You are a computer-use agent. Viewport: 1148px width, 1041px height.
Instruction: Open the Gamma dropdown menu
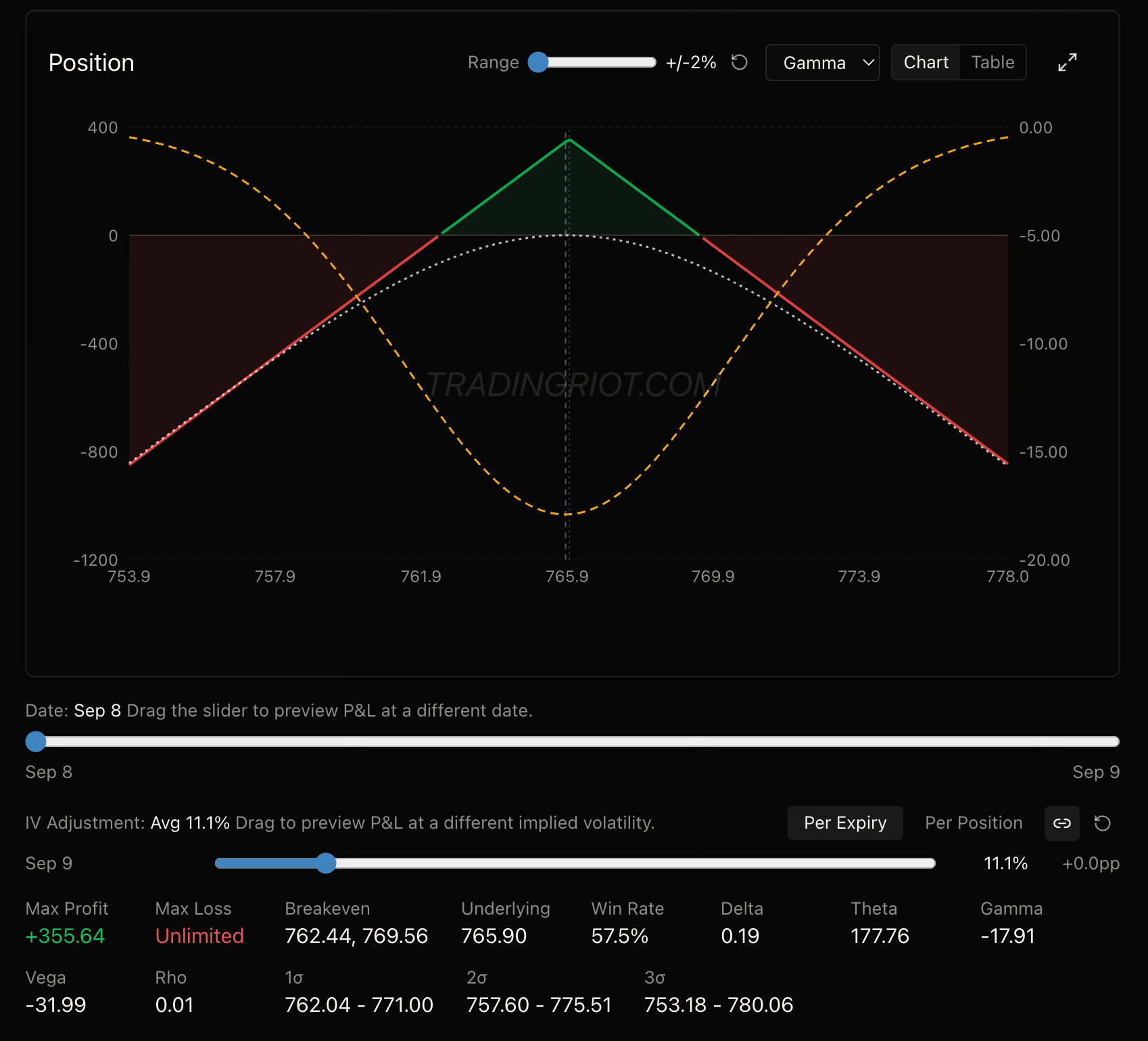(x=822, y=63)
